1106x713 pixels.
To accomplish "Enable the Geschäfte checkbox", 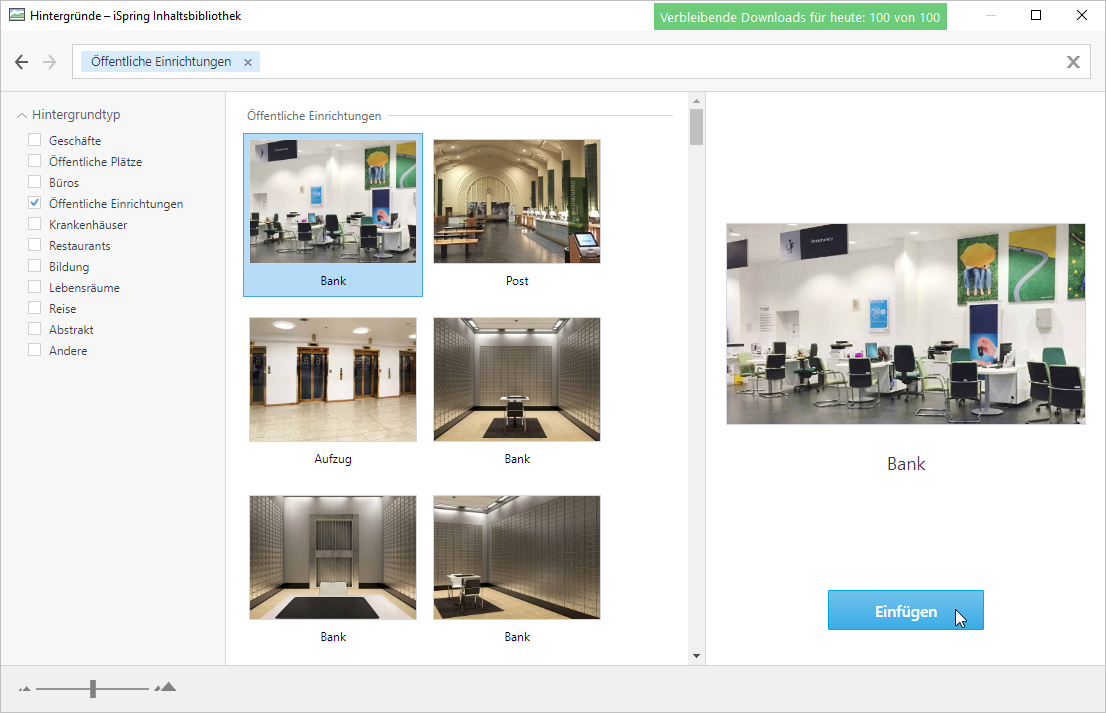I will click(35, 140).
